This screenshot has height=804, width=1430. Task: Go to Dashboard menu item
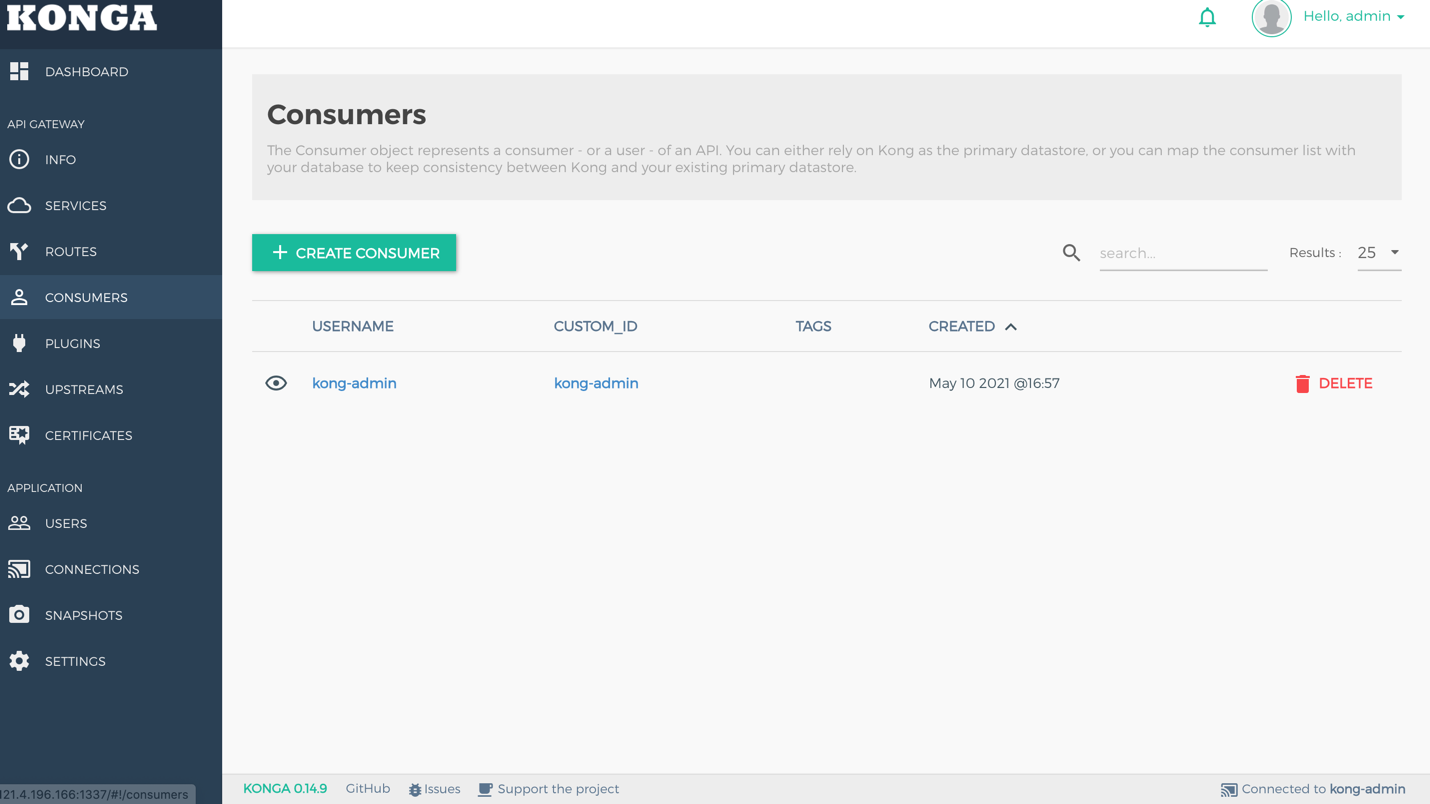point(111,72)
